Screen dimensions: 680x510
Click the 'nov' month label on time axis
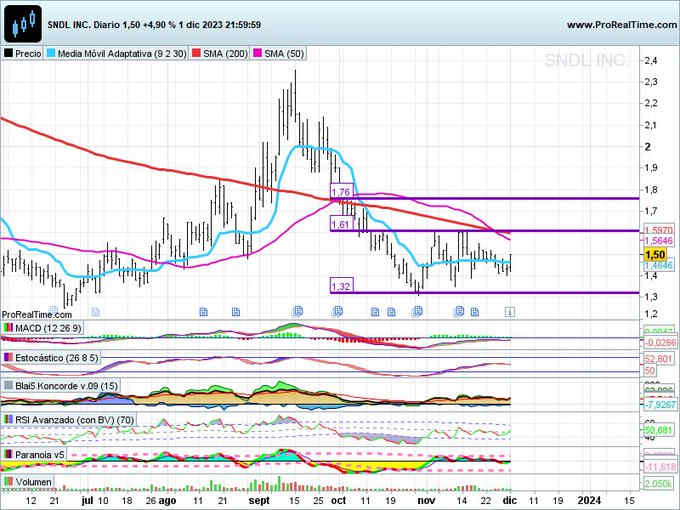[426, 500]
